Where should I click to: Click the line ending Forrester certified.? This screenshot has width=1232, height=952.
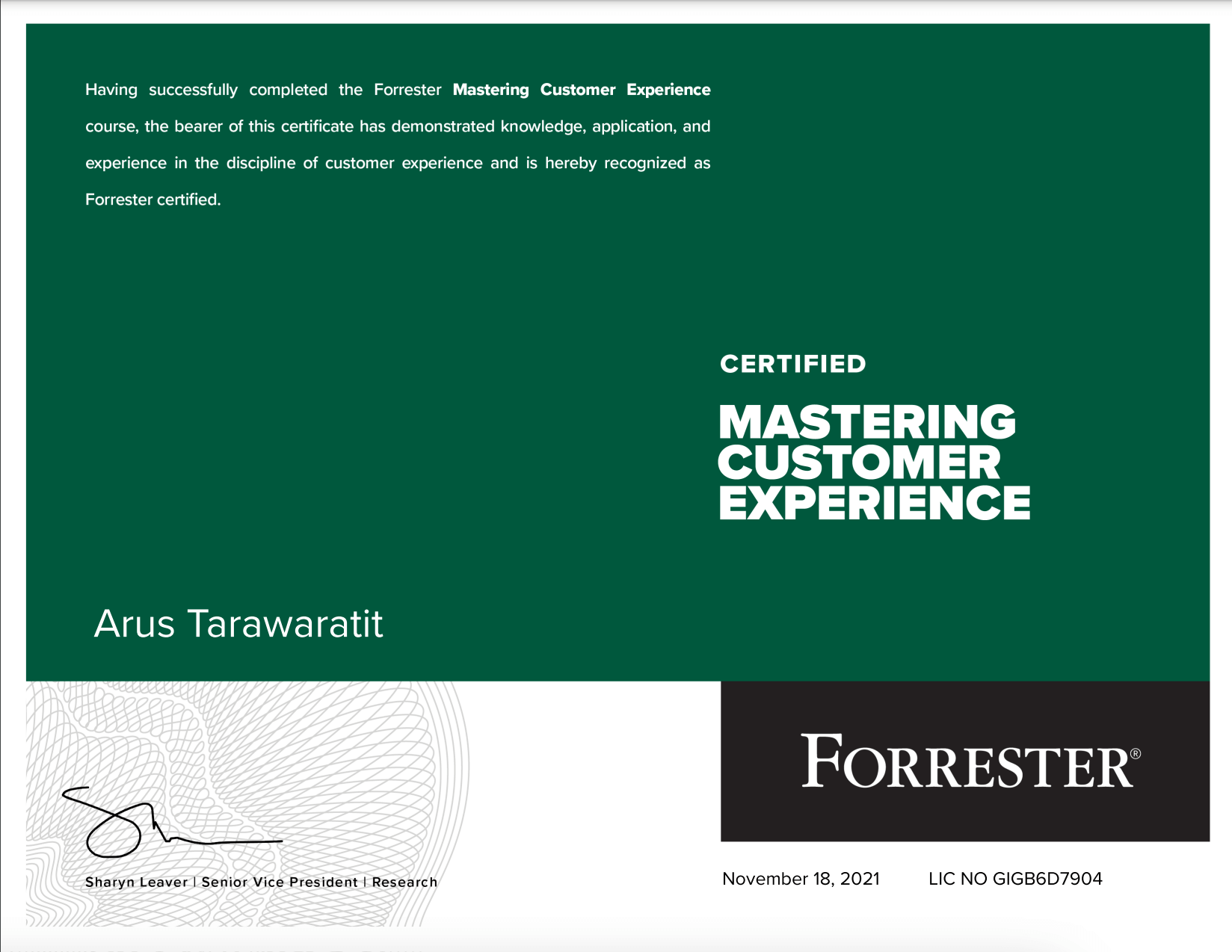(153, 200)
